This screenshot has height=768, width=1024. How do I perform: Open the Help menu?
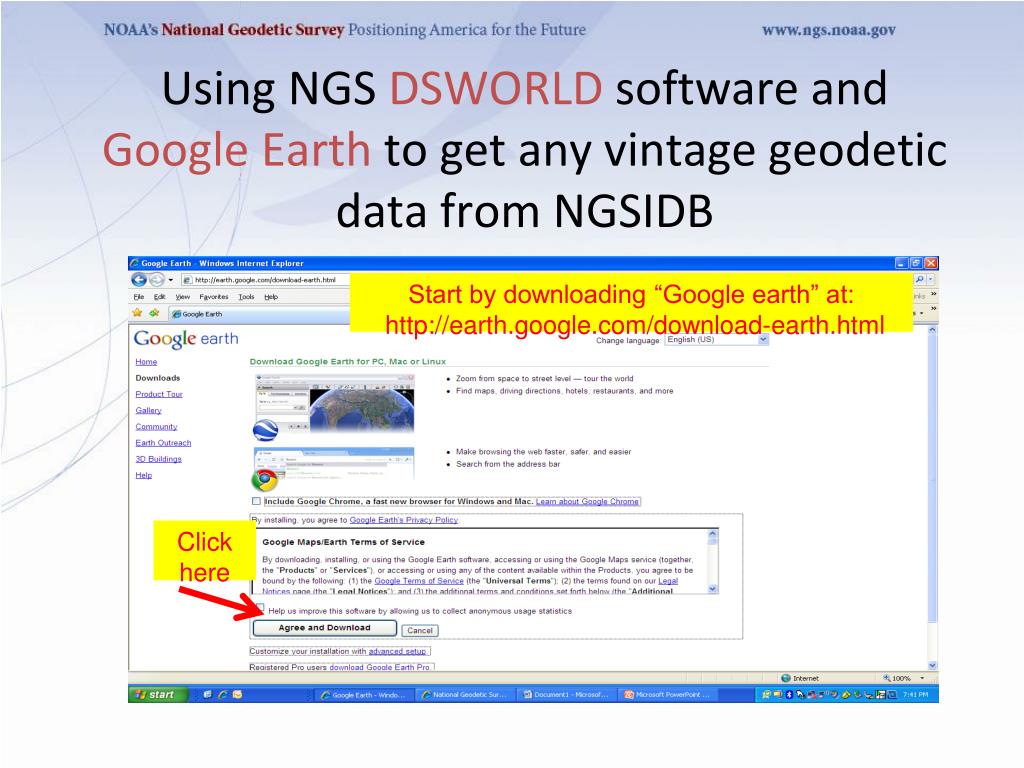[x=271, y=296]
